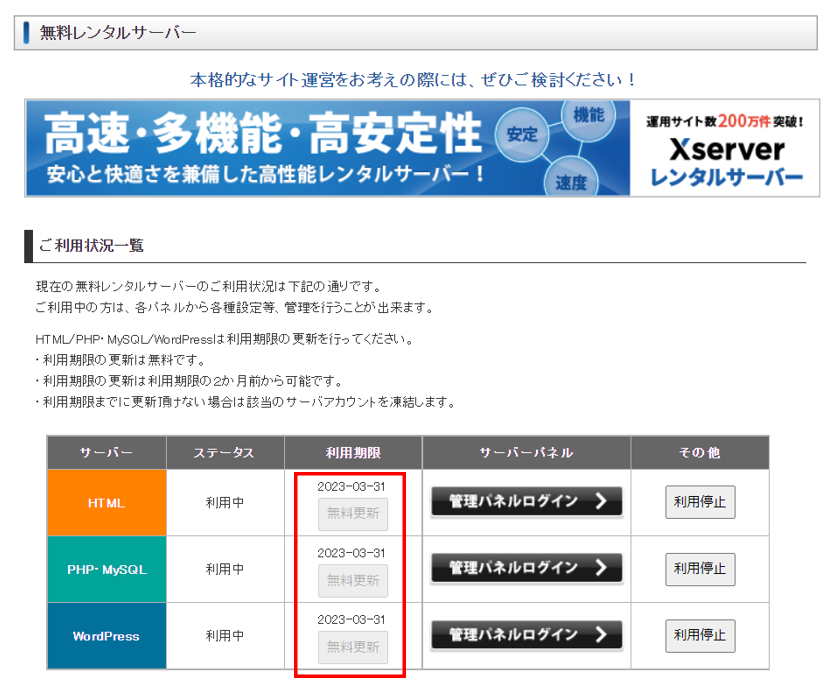Open 管理パネルログイン for the PHP・MySQL server
Screen dimensions: 836x692
(526, 568)
